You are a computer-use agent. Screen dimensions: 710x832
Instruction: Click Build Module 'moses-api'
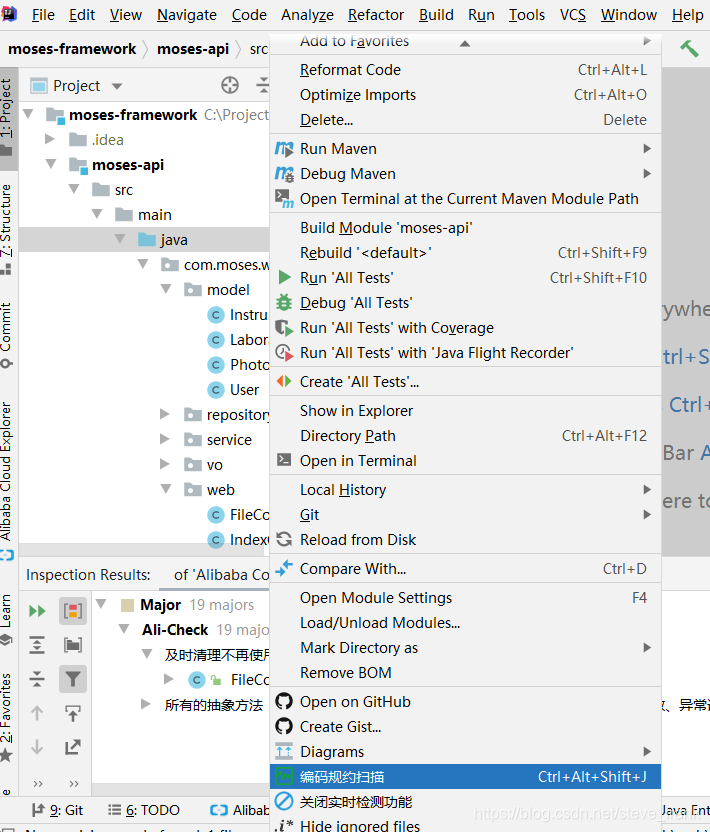(465, 228)
